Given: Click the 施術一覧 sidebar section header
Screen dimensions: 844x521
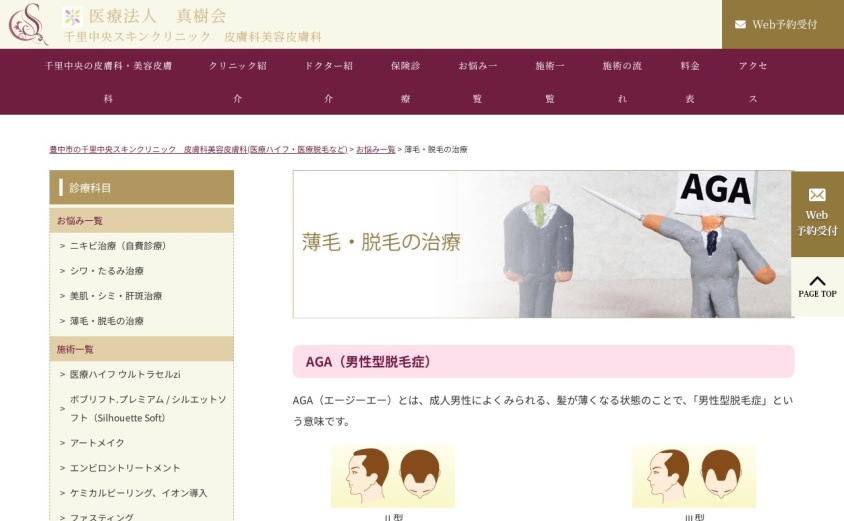Looking at the screenshot, I should point(142,349).
